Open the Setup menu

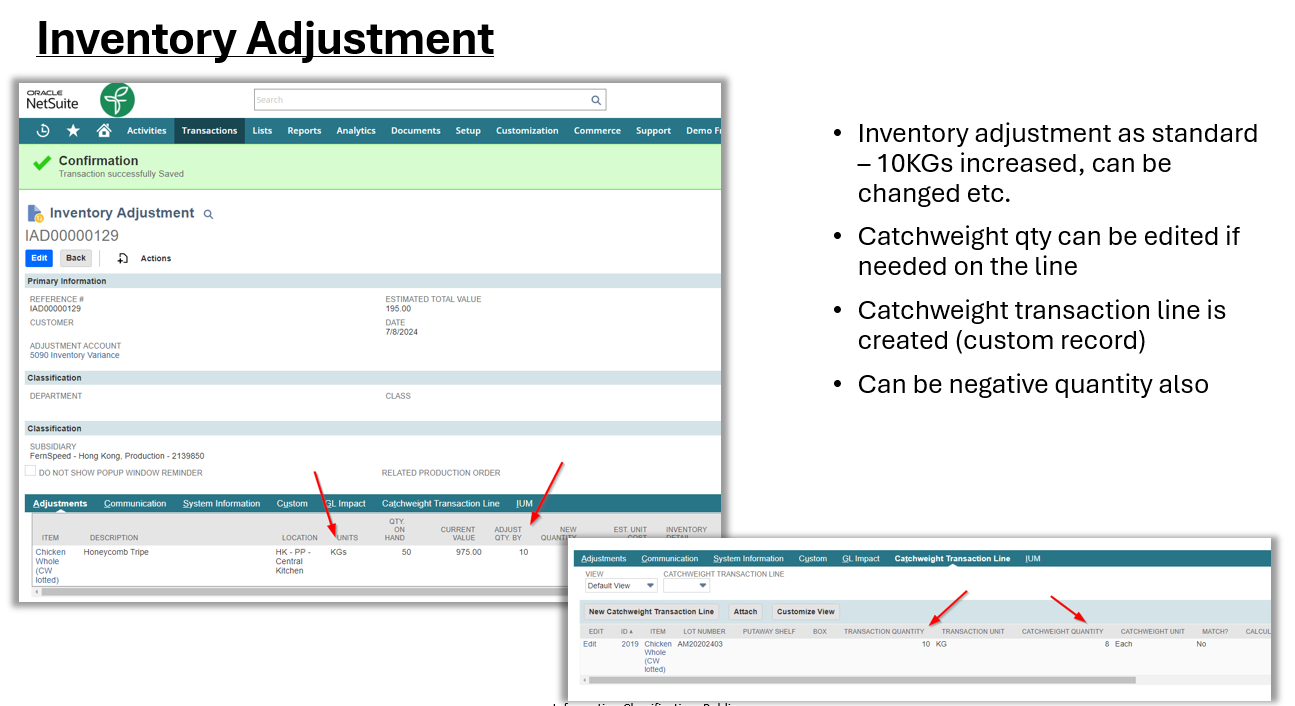coord(468,131)
